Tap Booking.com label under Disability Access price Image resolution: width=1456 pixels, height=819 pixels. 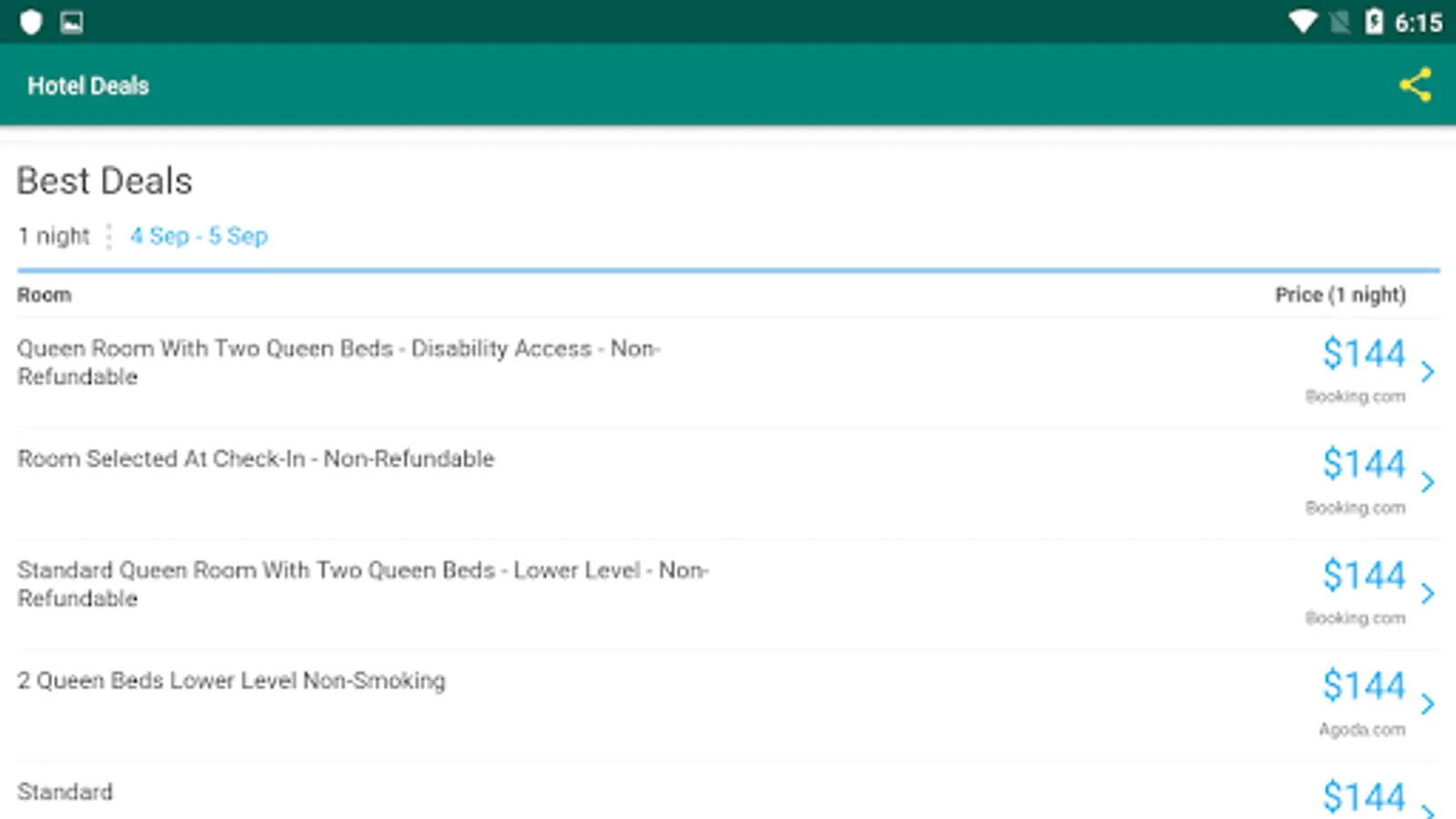pyautogui.click(x=1355, y=397)
